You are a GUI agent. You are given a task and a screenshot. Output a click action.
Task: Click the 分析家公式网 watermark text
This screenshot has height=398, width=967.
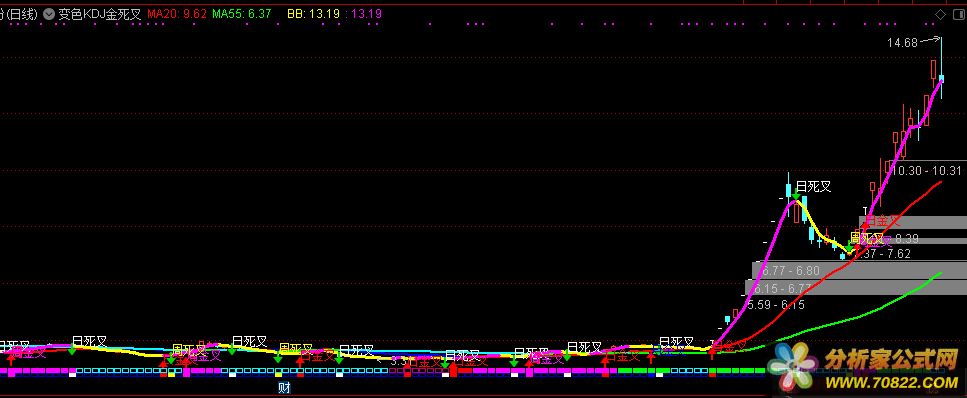(891, 360)
